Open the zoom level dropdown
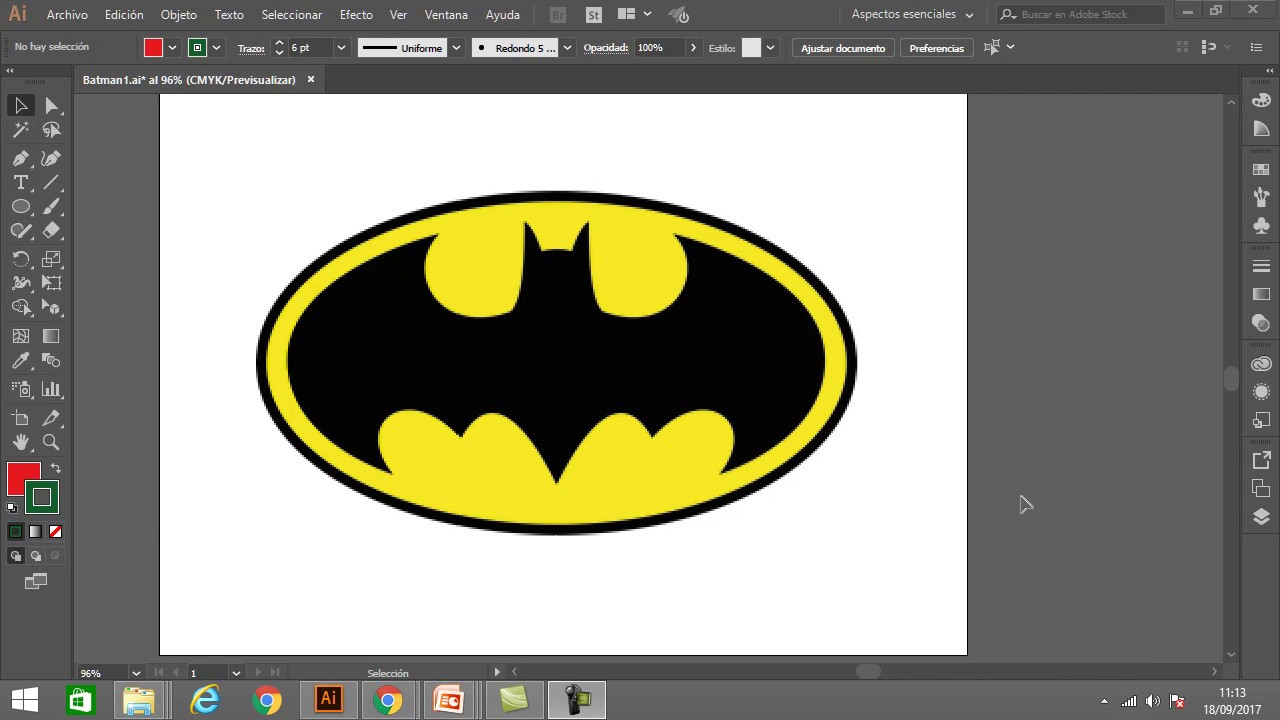This screenshot has height=720, width=1280. [x=136, y=673]
